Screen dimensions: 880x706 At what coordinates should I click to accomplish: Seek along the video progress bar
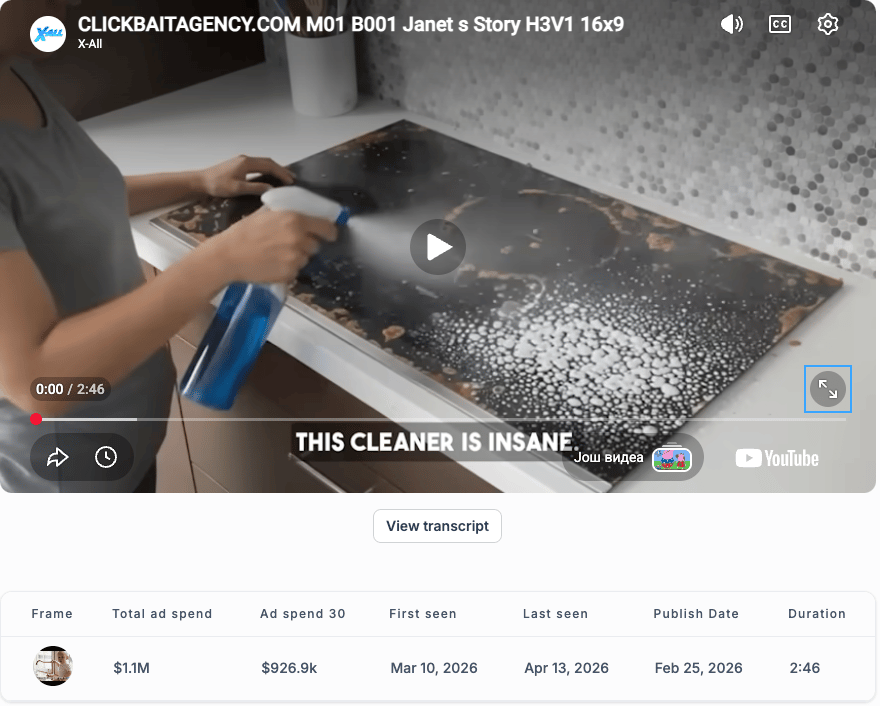point(441,419)
